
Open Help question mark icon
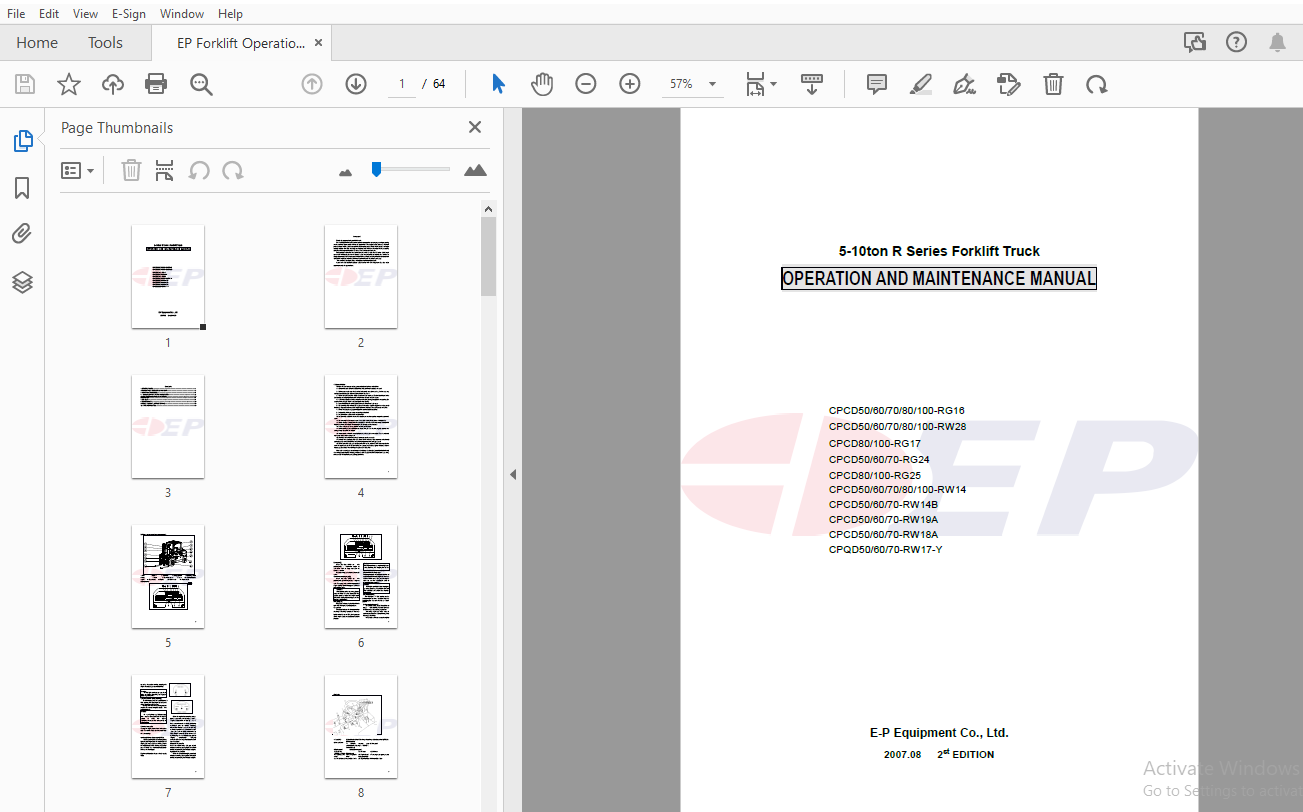pos(1236,42)
